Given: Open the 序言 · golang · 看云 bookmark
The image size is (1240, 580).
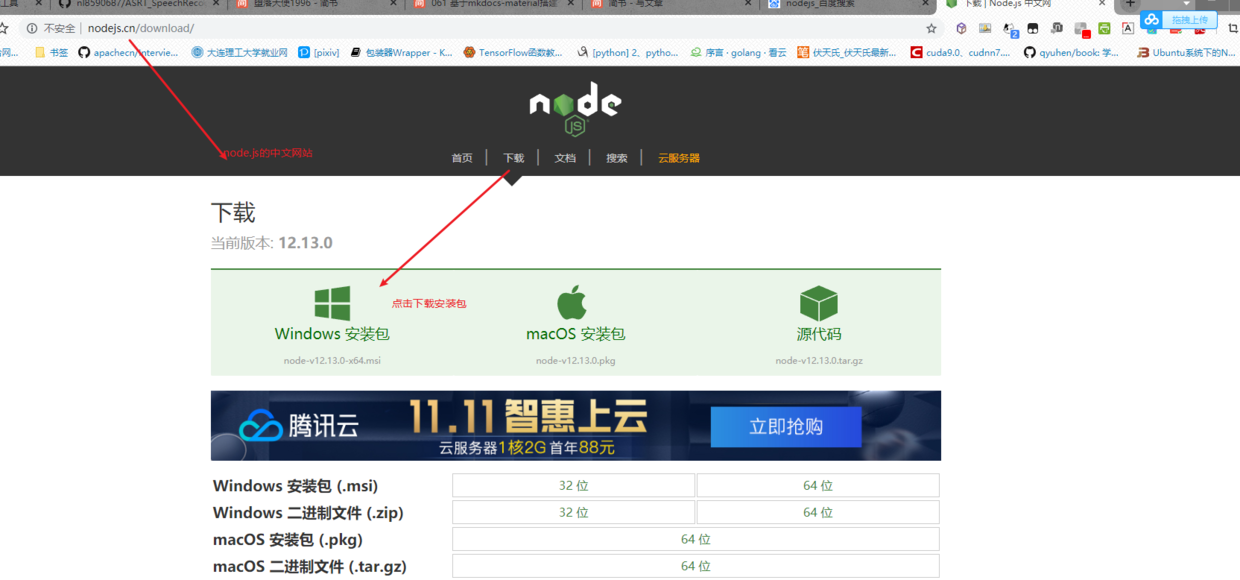Looking at the screenshot, I should tap(738, 52).
